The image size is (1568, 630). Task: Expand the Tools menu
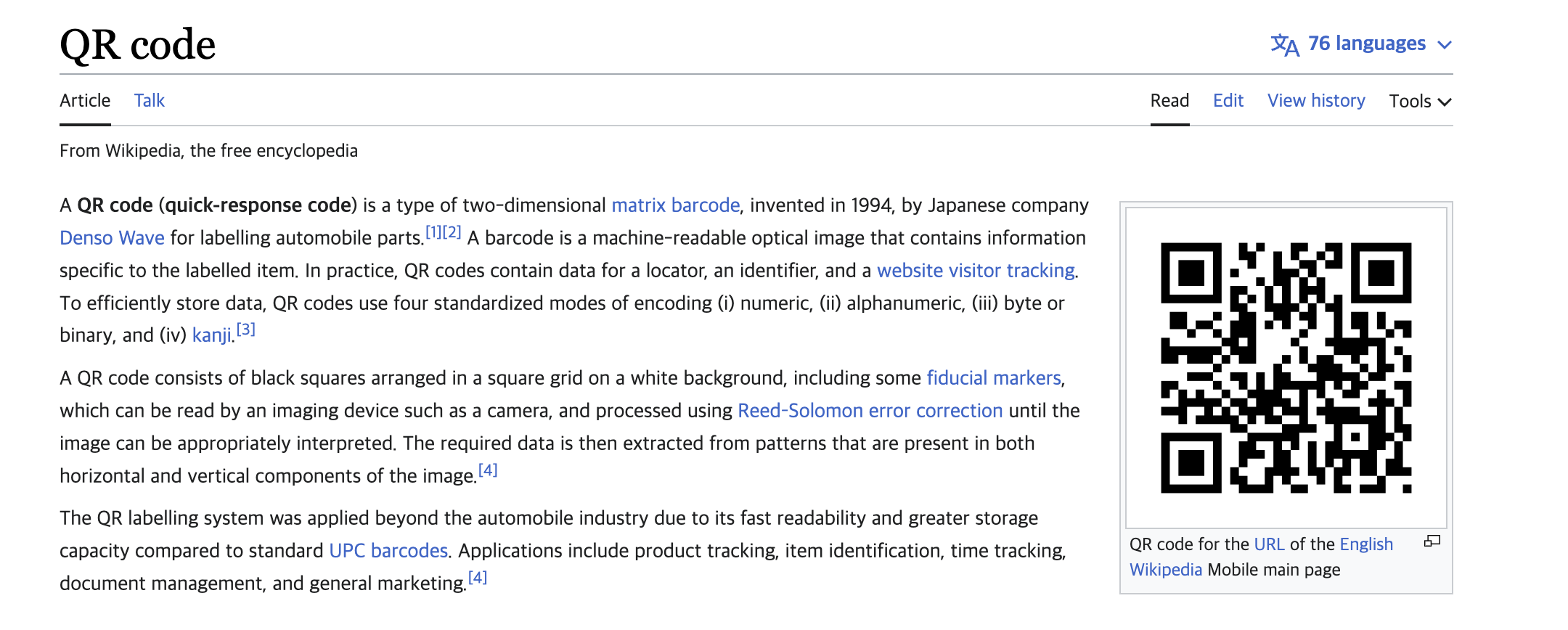[x=1420, y=102]
